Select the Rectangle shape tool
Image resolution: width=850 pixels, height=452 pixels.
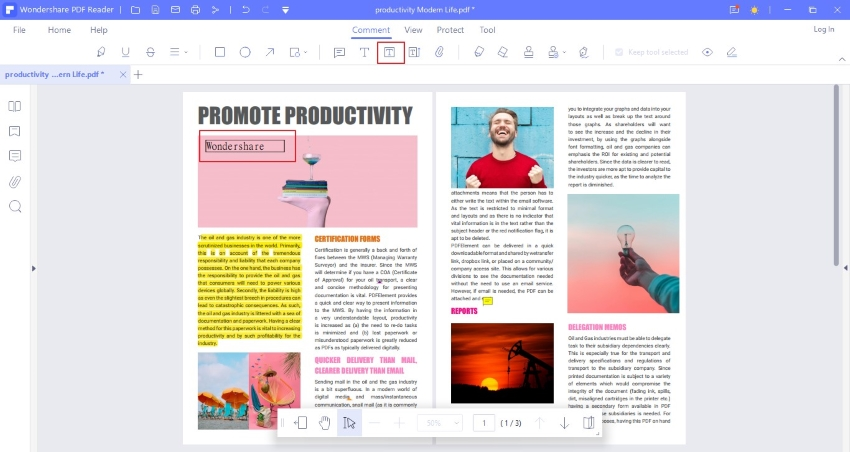point(220,52)
